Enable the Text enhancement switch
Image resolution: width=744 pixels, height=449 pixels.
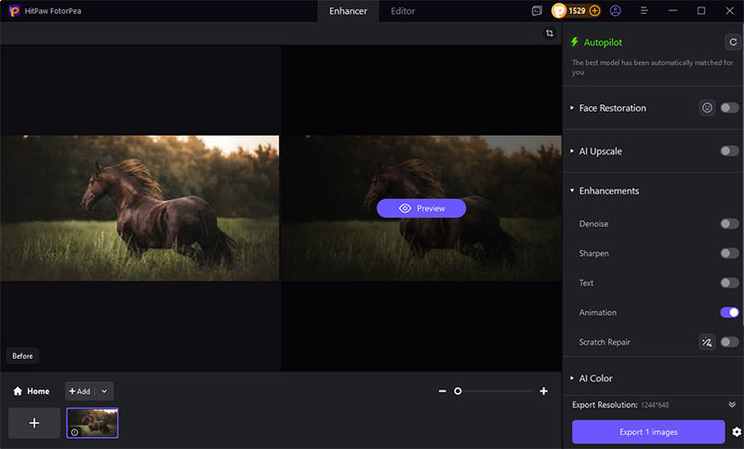coord(729,283)
